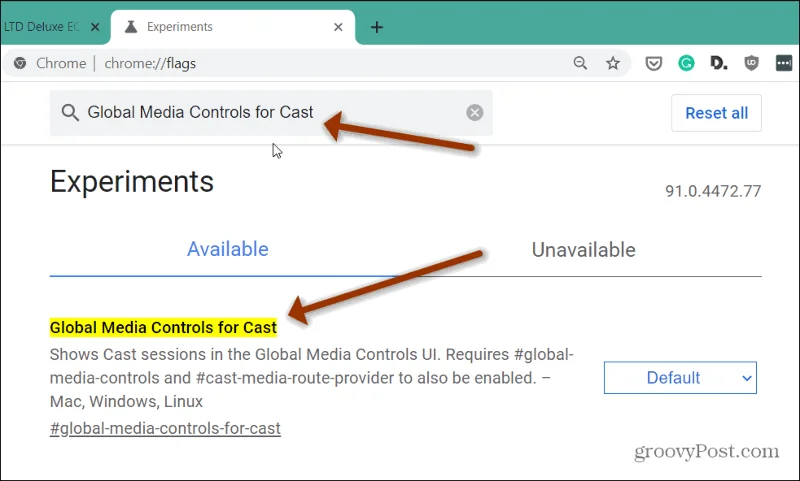800x481 pixels.
Task: Switch to the LTD Deluxe EC tab
Action: pos(41,27)
